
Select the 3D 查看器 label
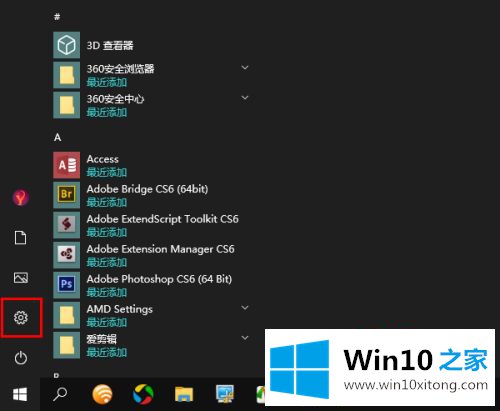tap(110, 45)
